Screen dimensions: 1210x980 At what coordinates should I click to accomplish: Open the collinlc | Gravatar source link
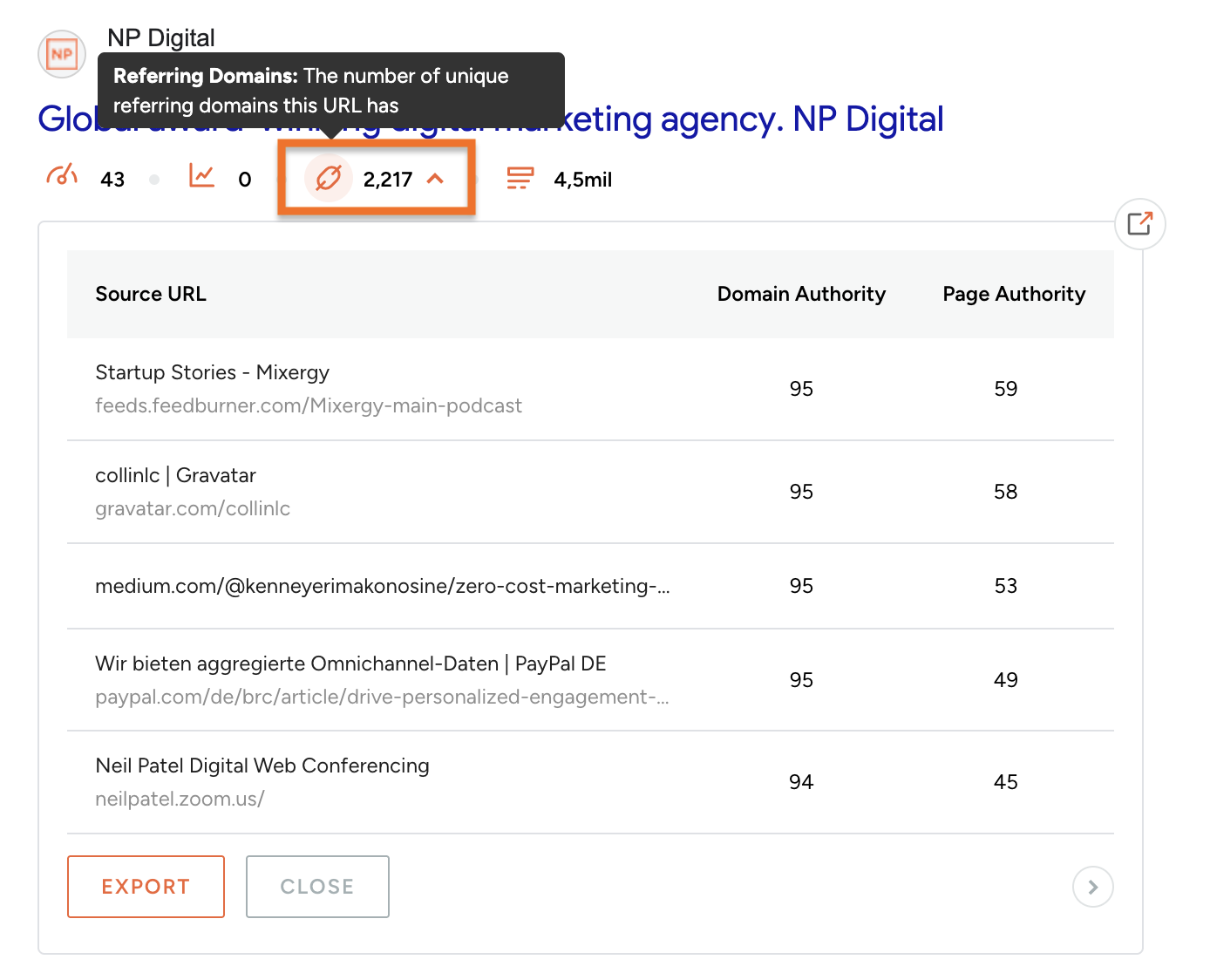pyautogui.click(x=176, y=475)
